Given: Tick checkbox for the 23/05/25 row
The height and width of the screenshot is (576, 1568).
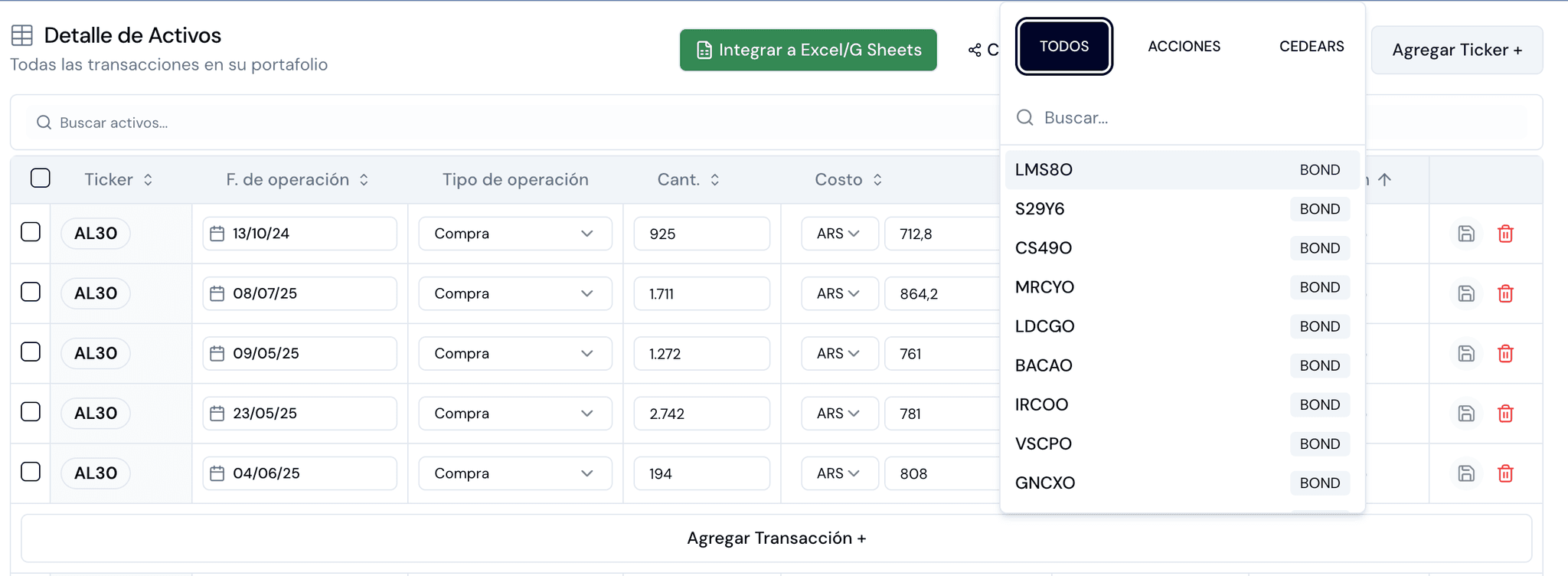Looking at the screenshot, I should coord(31,412).
